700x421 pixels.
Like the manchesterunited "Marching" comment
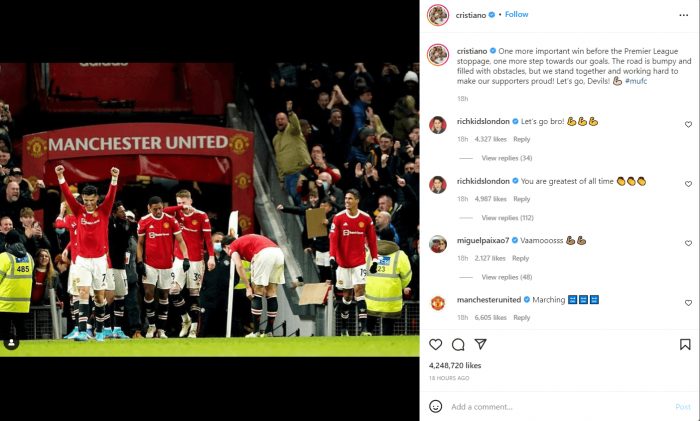coord(688,303)
